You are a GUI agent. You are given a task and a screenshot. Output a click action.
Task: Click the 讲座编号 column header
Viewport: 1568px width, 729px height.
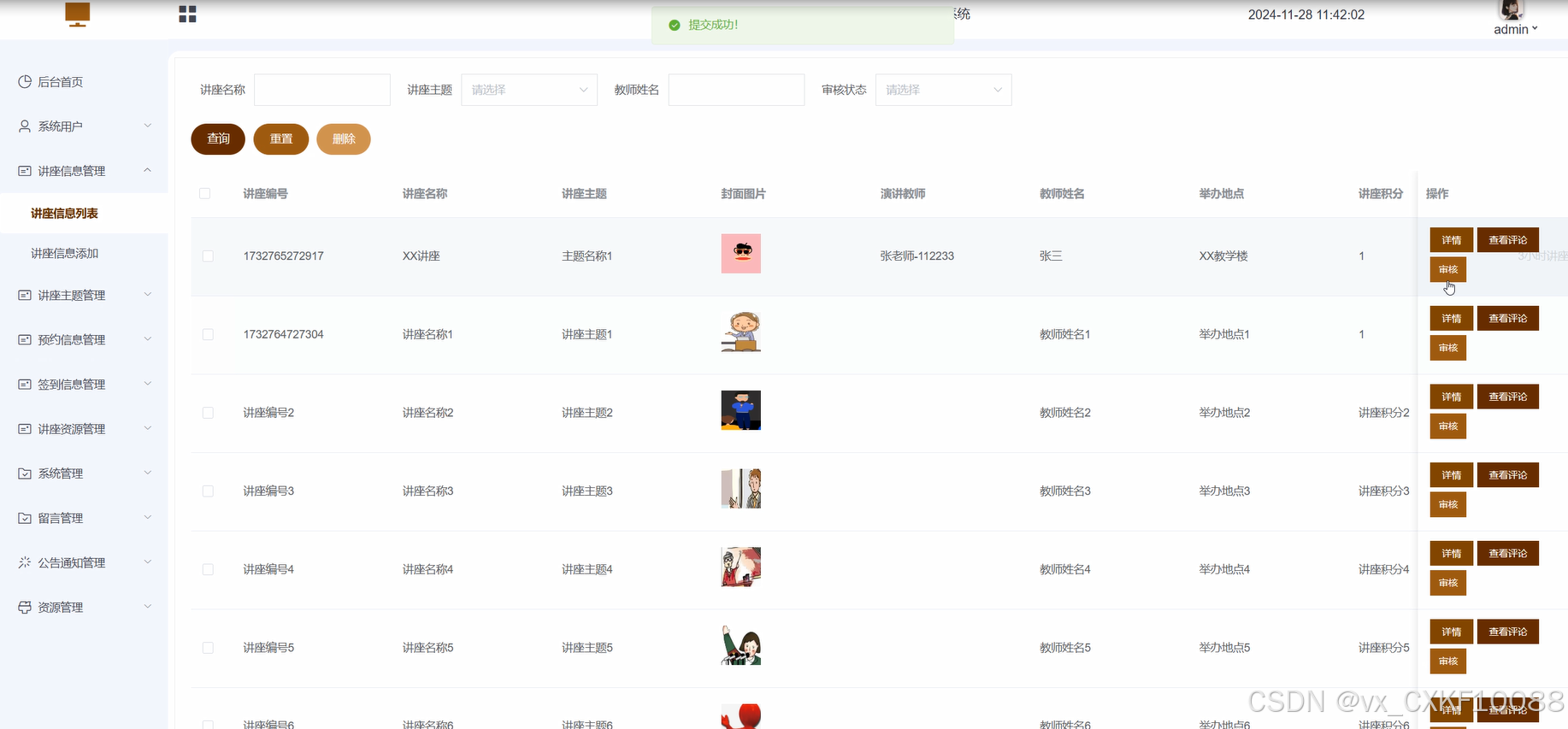[265, 194]
